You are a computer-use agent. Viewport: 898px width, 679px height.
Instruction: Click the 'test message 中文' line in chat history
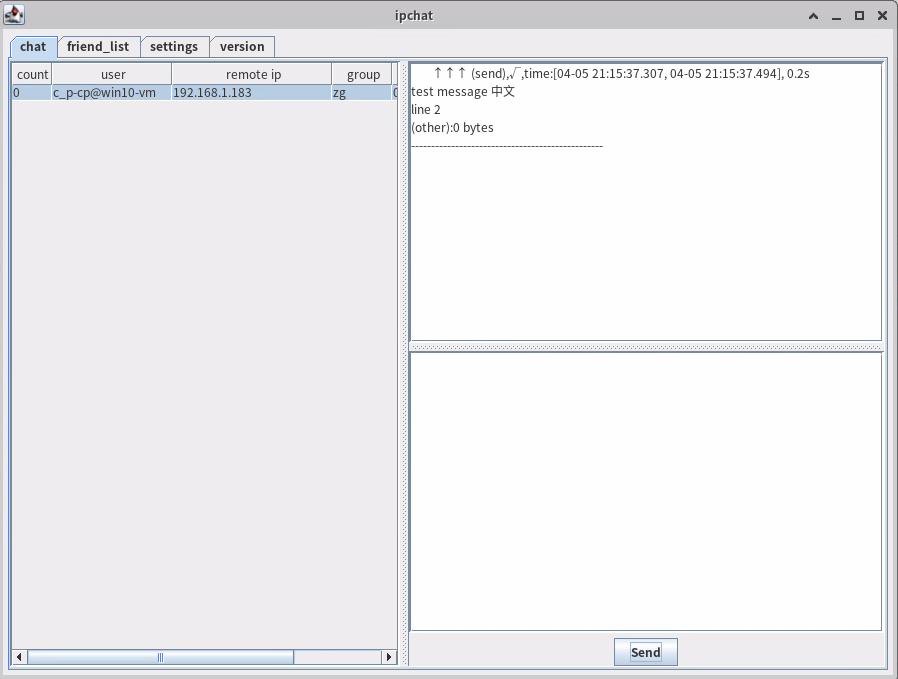click(463, 92)
